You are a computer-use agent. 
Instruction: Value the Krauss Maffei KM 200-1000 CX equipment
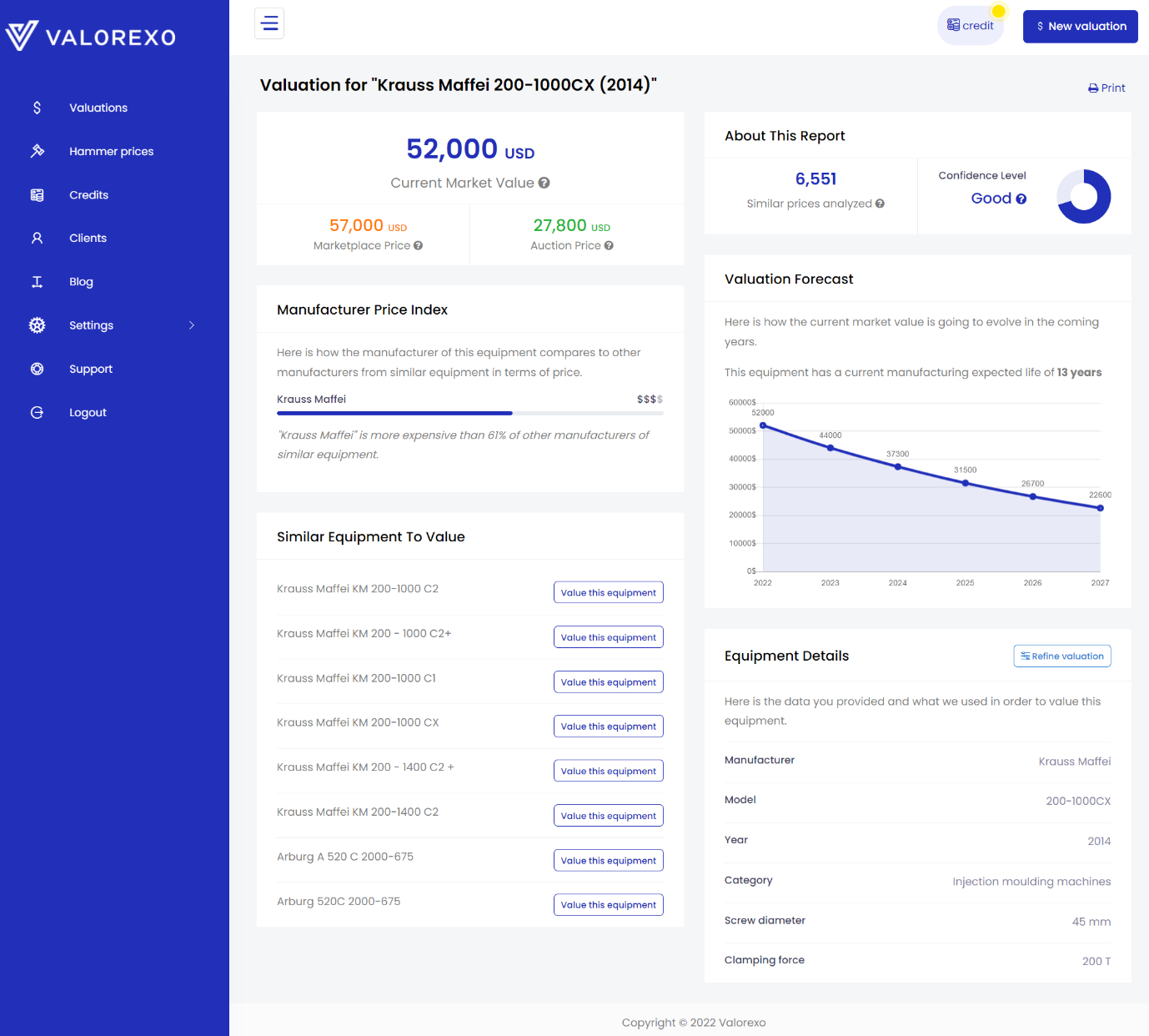609,727
